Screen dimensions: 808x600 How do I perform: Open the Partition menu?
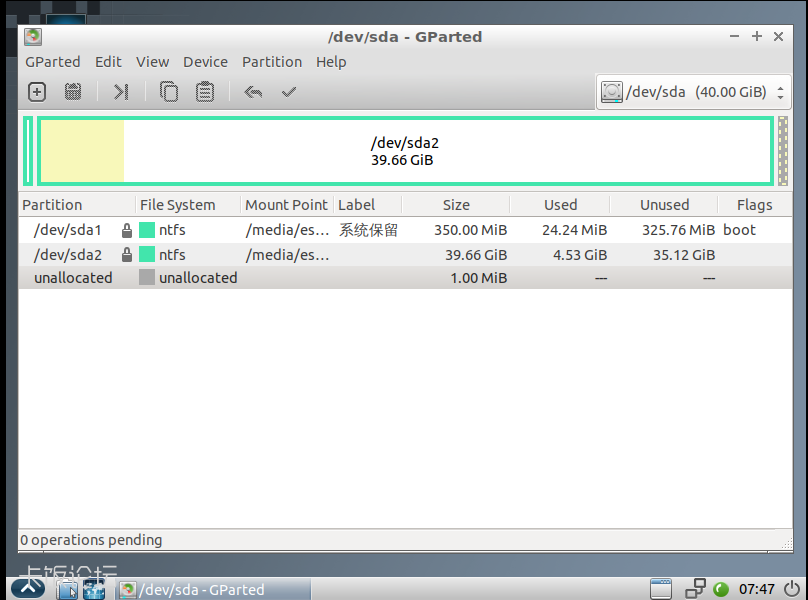tap(271, 62)
